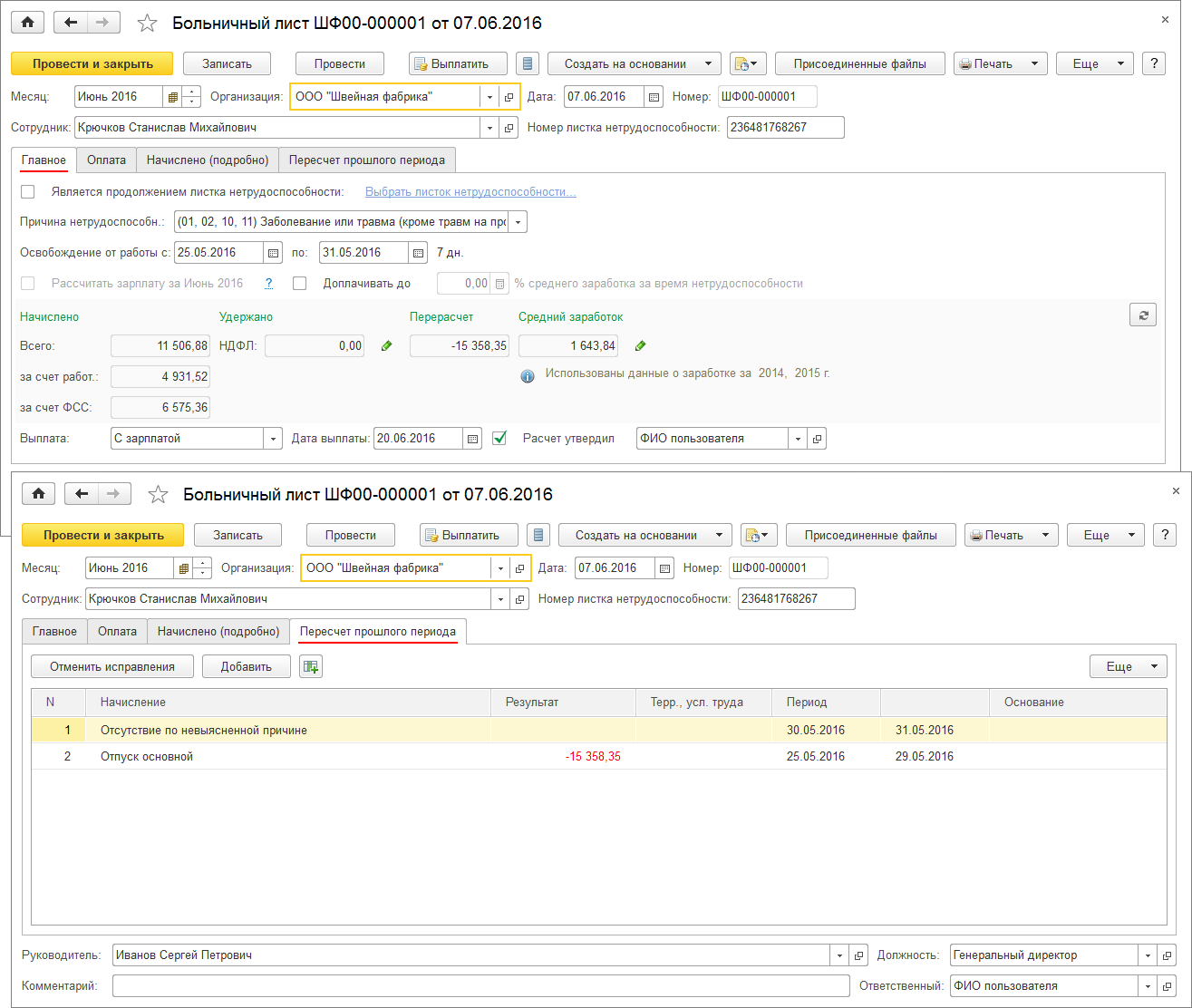
Task: Click the home icon in the upper window
Action: (x=27, y=23)
